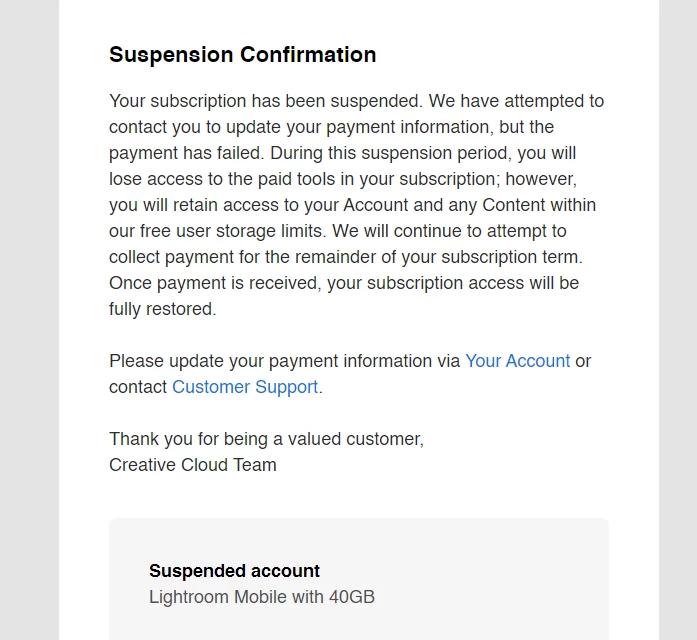This screenshot has height=640, width=697.
Task: Click the sentence starting with Please update your payment
Action: coord(350,374)
